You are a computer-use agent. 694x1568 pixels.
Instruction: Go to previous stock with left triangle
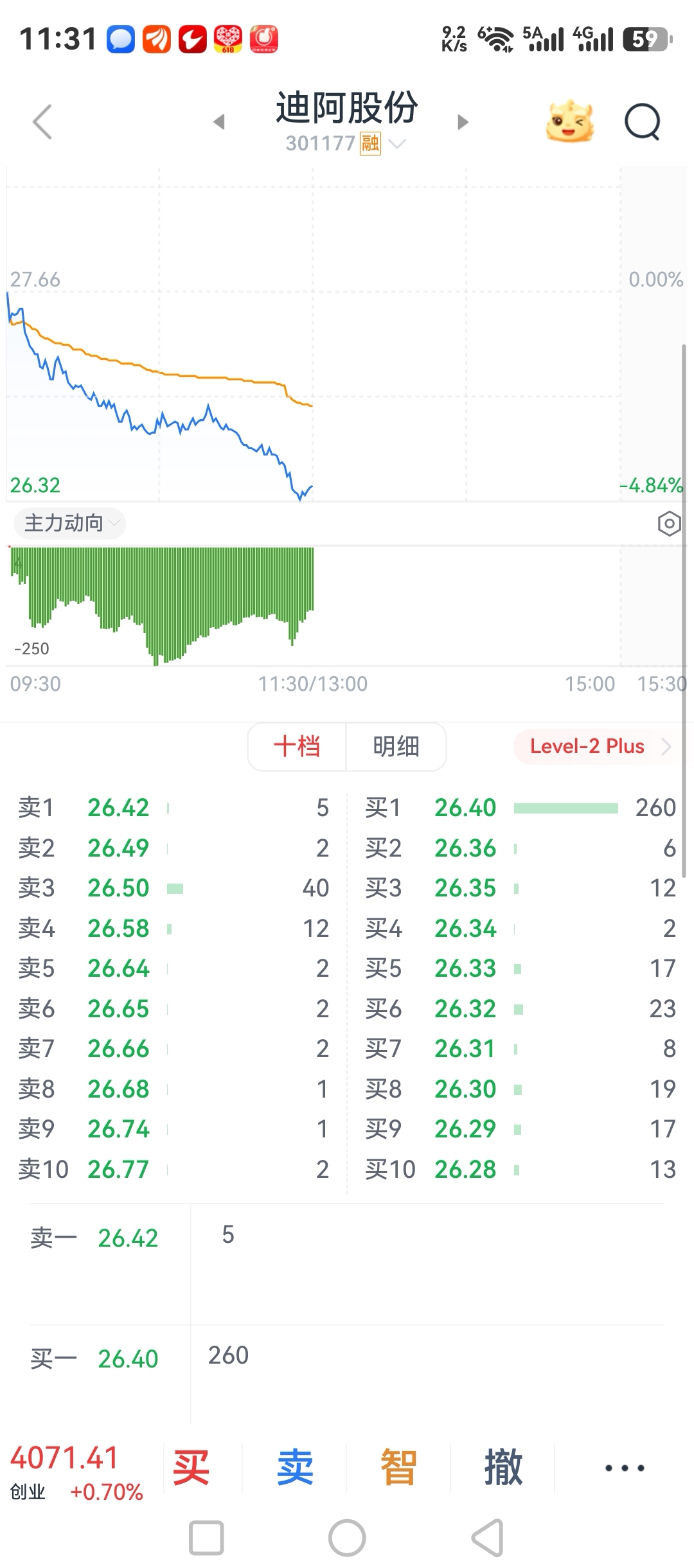[x=219, y=121]
